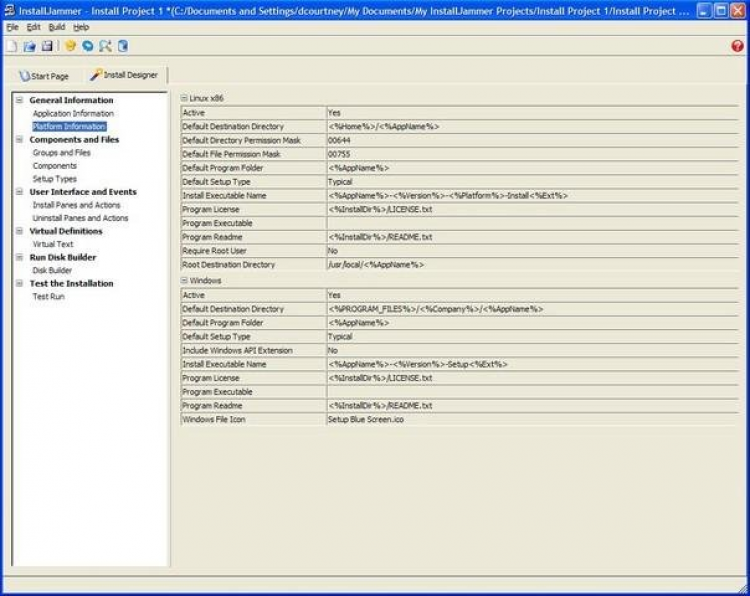Collapse the General Information tree node
The image size is (750, 596).
tap(19, 100)
